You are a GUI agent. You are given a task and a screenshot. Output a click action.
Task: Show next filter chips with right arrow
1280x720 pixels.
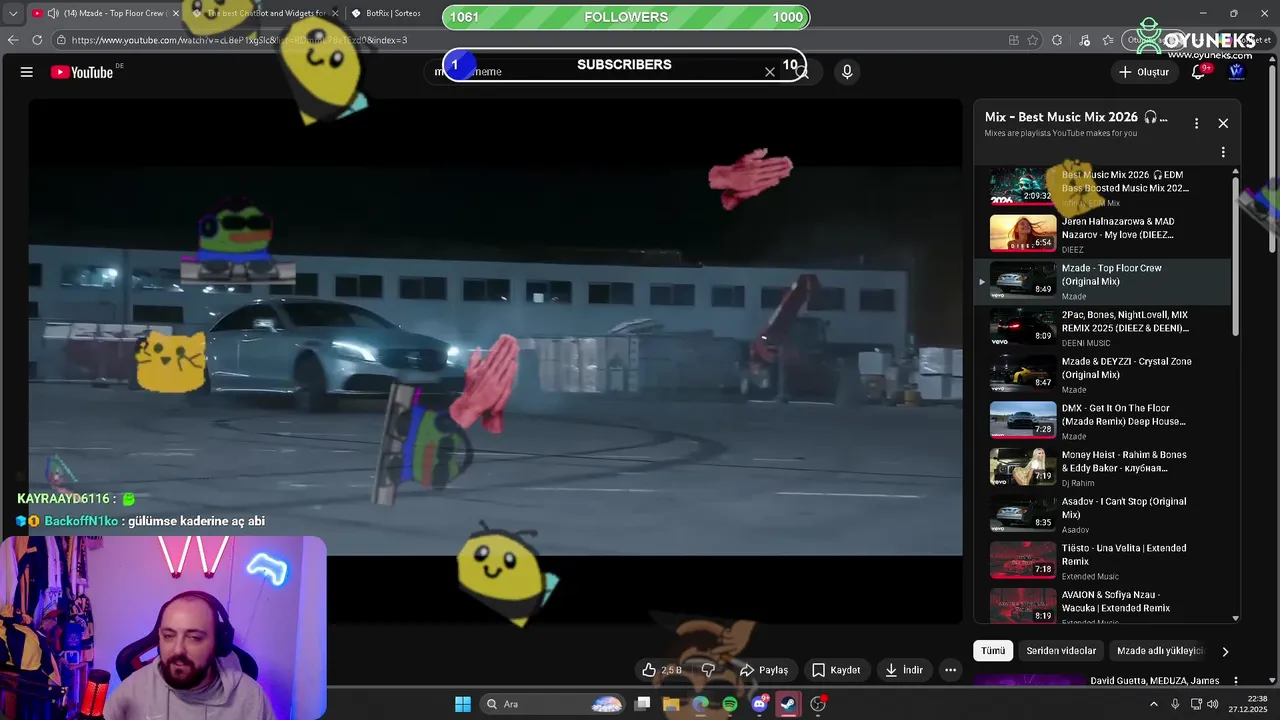(1225, 651)
